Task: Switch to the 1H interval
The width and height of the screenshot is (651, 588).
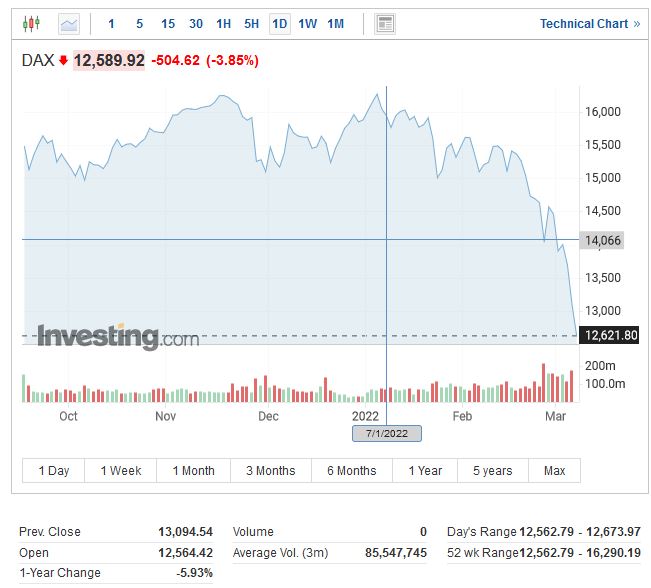Action: 224,23
